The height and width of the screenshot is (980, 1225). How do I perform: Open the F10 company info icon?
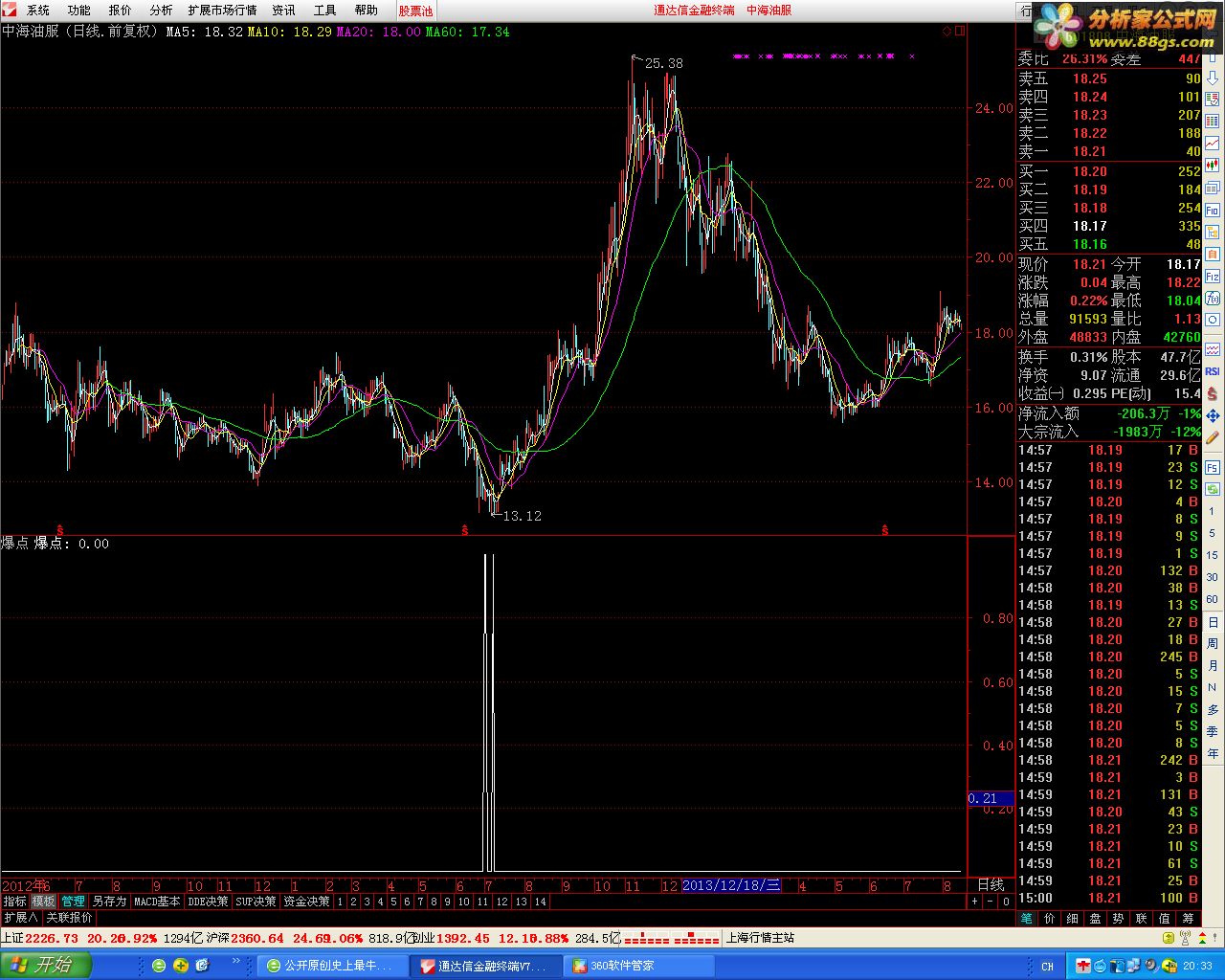coord(1213,210)
